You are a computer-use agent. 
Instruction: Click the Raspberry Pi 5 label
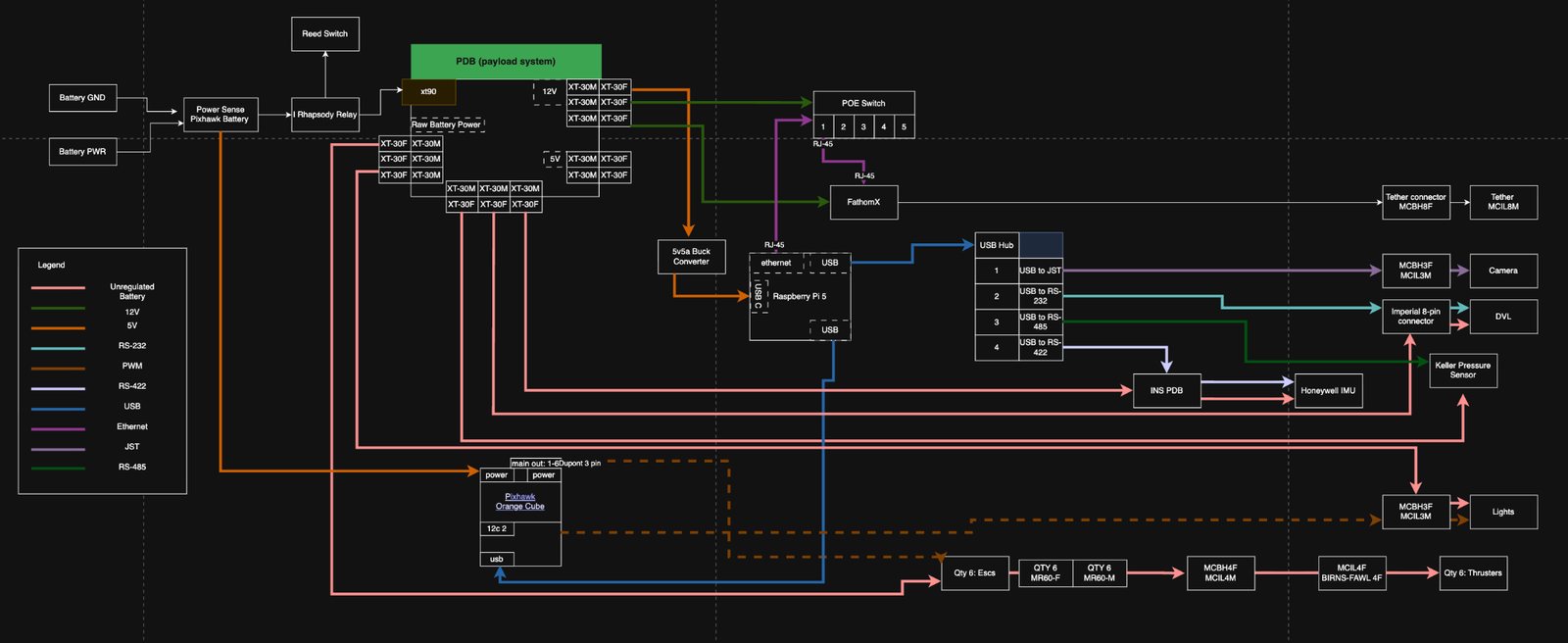pos(800,296)
